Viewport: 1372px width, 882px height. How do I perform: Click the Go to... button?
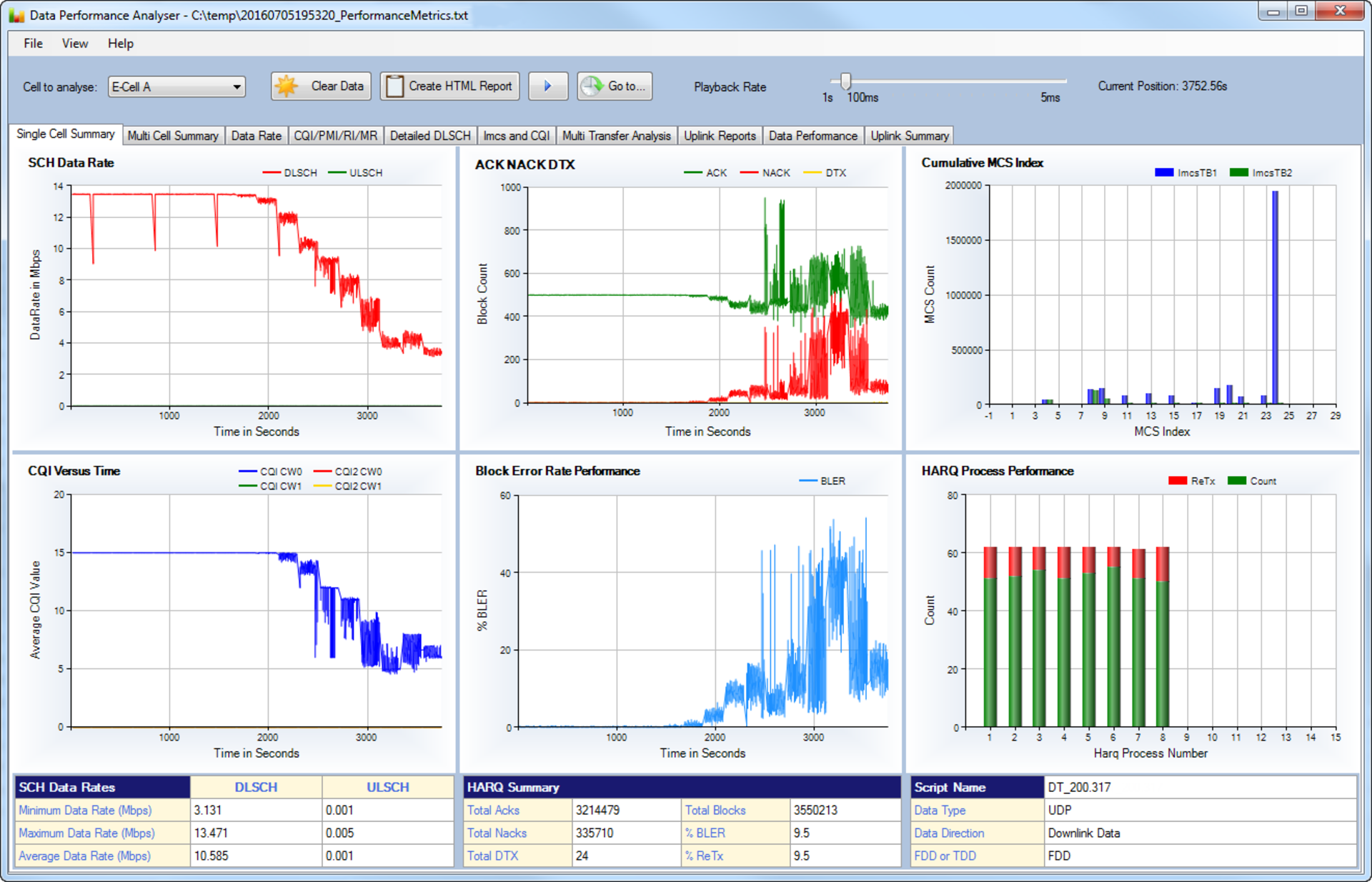[614, 86]
